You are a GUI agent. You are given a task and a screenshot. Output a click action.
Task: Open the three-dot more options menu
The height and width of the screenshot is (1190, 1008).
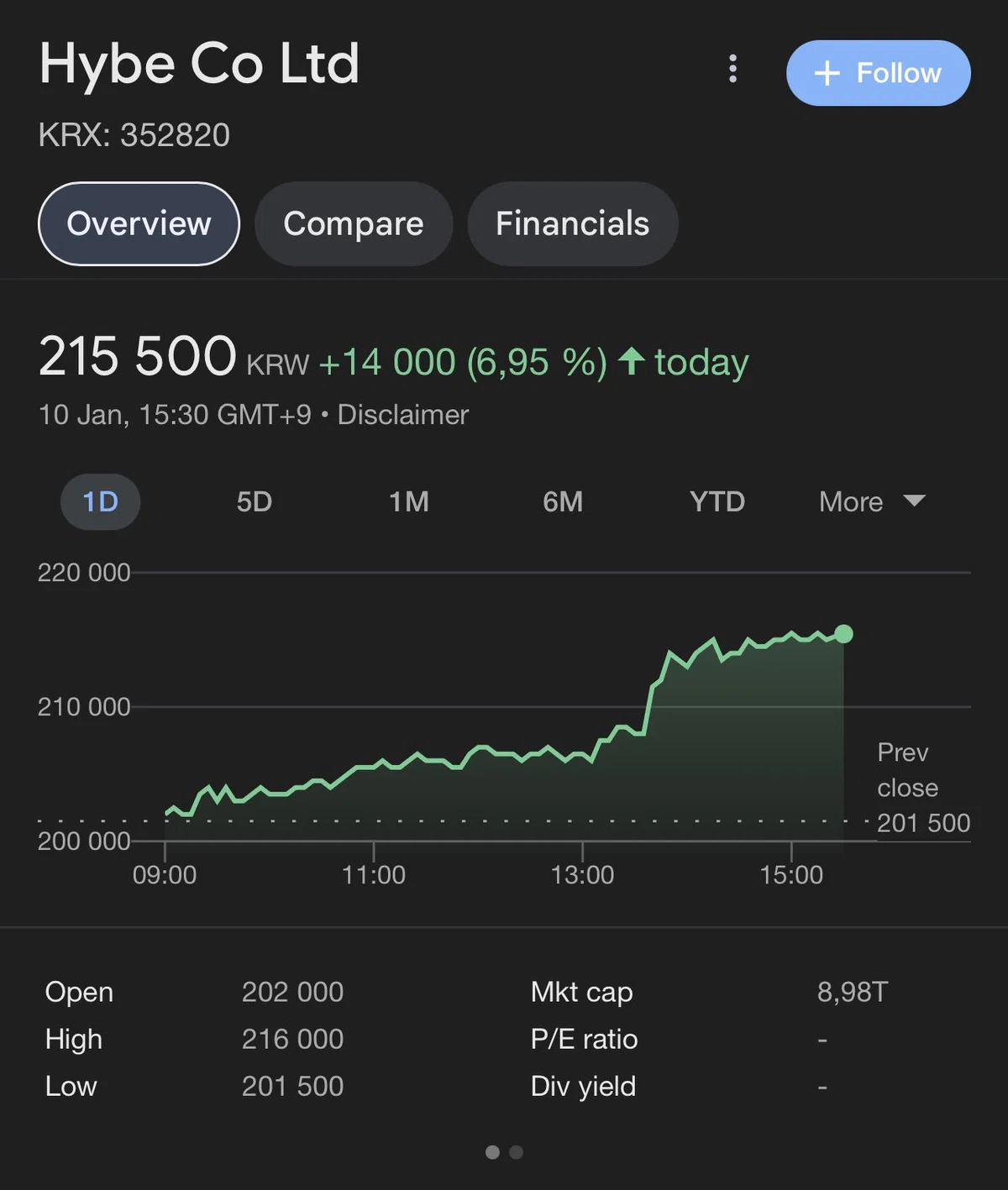(732, 69)
